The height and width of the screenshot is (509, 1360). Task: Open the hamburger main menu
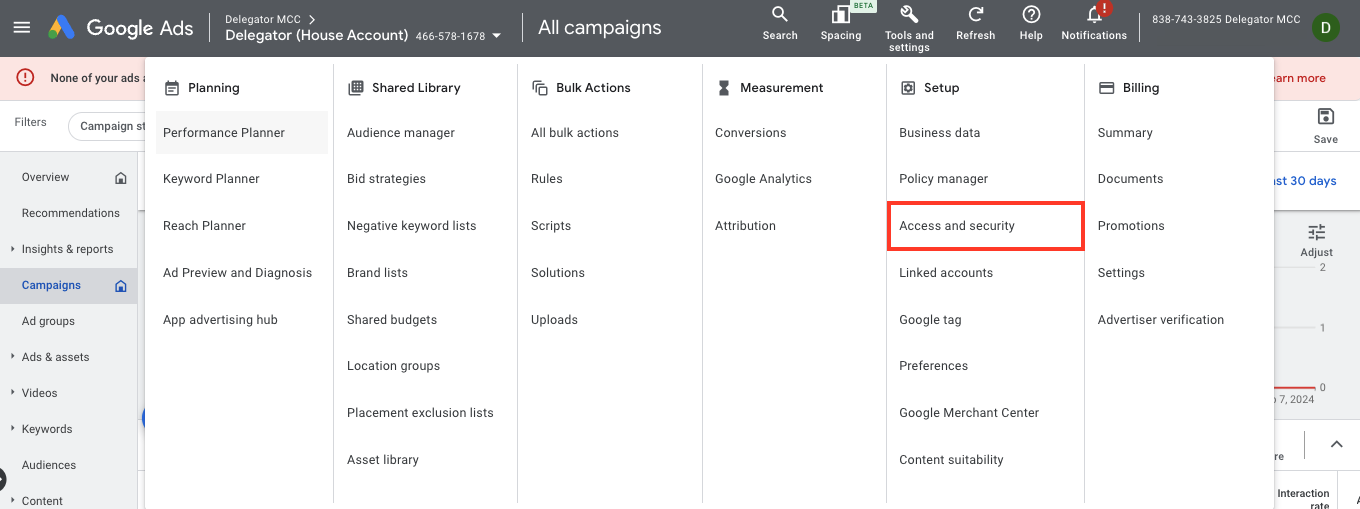click(x=21, y=28)
